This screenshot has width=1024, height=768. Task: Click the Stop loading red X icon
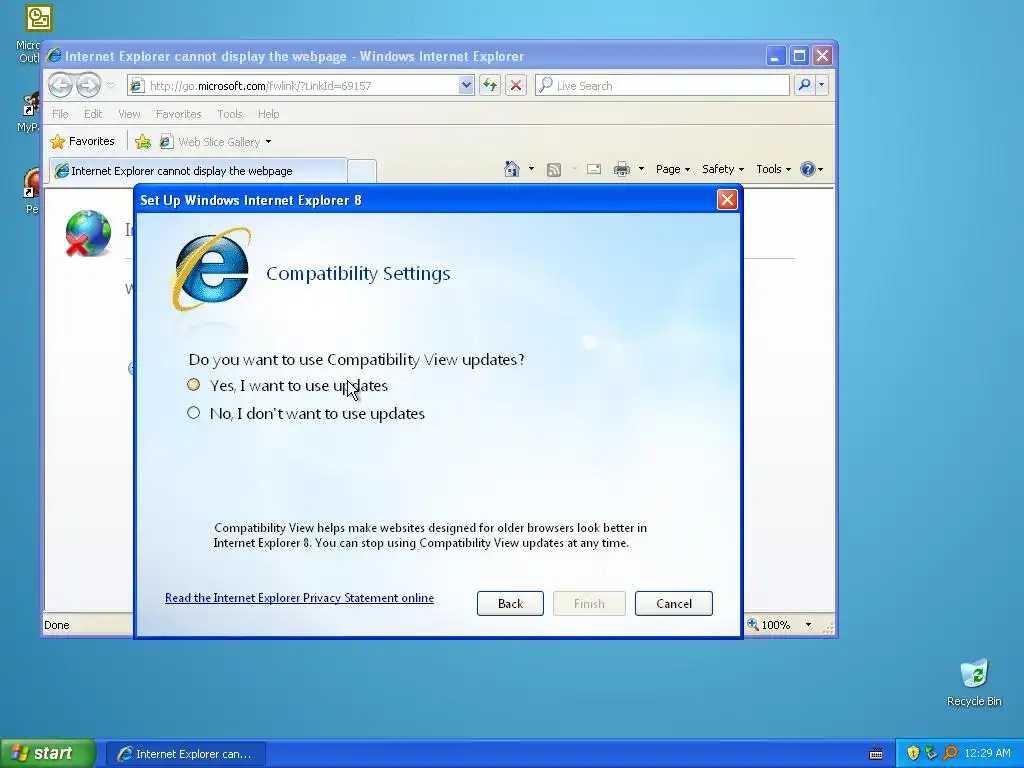tap(516, 85)
